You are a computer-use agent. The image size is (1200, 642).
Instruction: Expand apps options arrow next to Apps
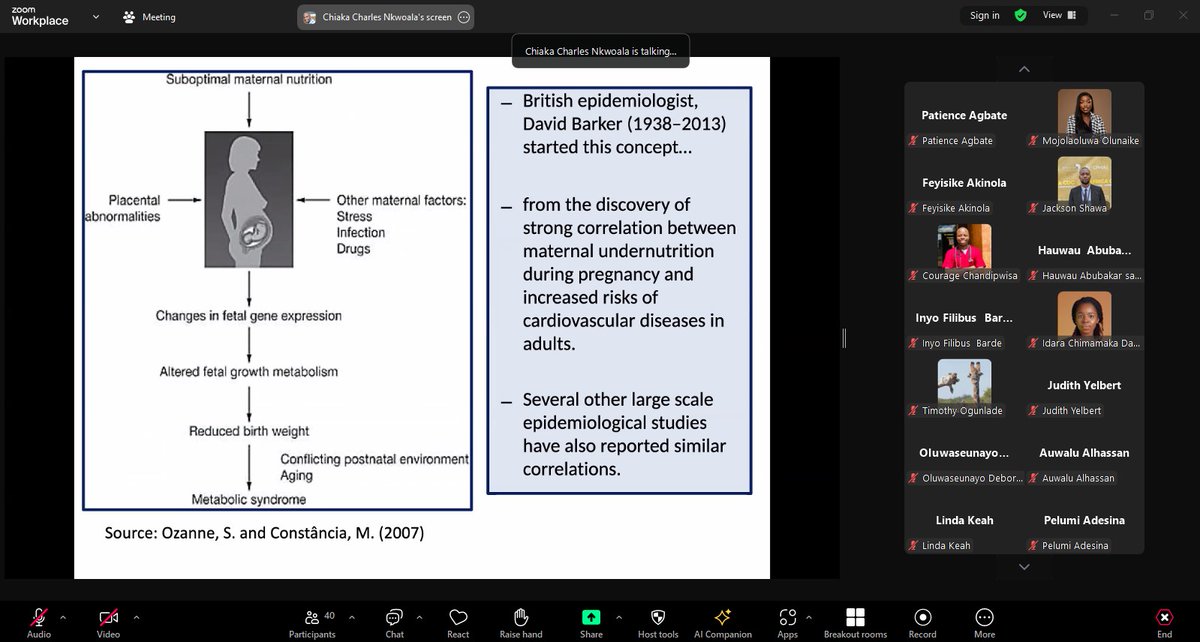(x=809, y=617)
